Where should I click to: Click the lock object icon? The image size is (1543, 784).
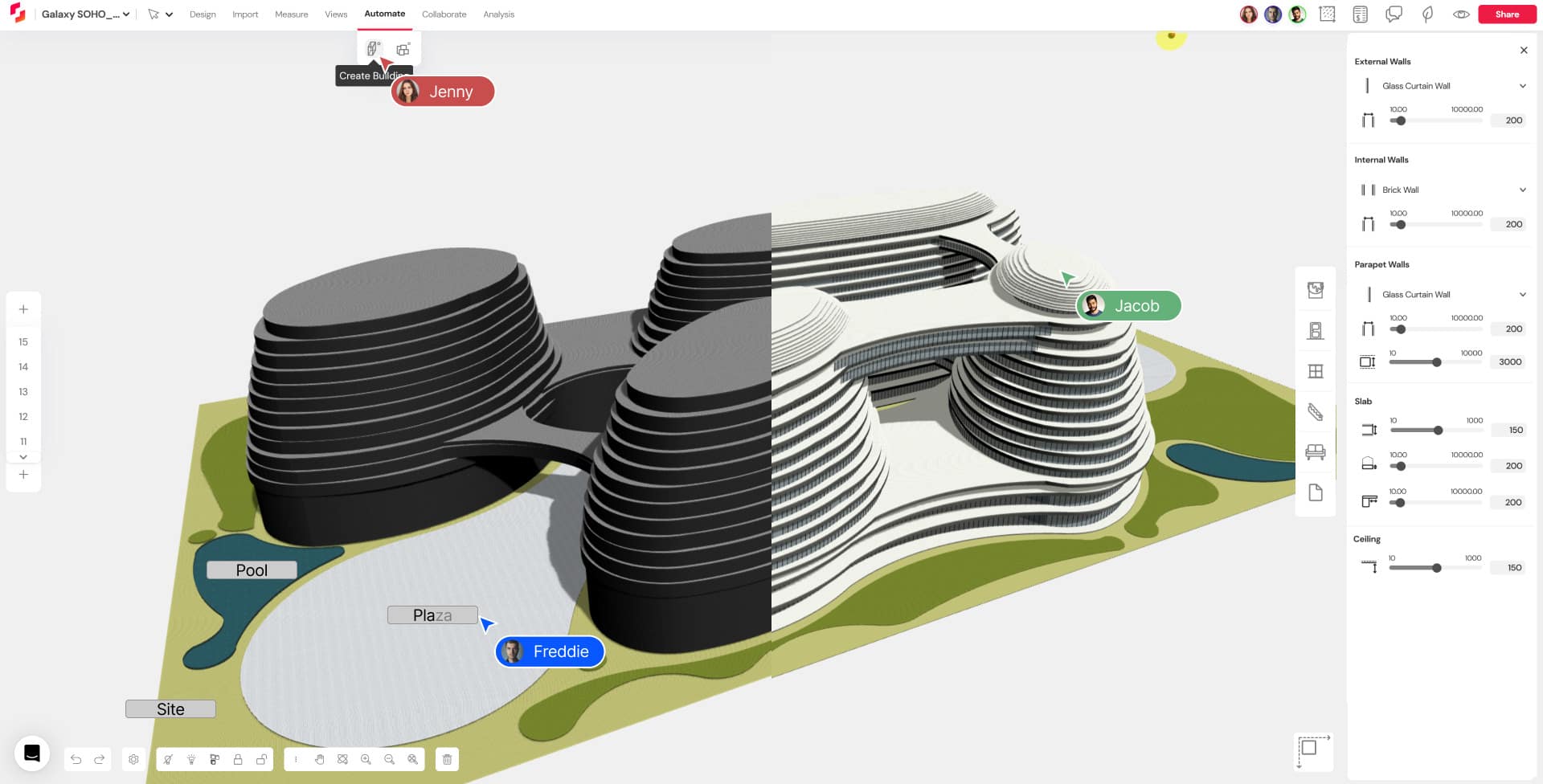point(238,759)
